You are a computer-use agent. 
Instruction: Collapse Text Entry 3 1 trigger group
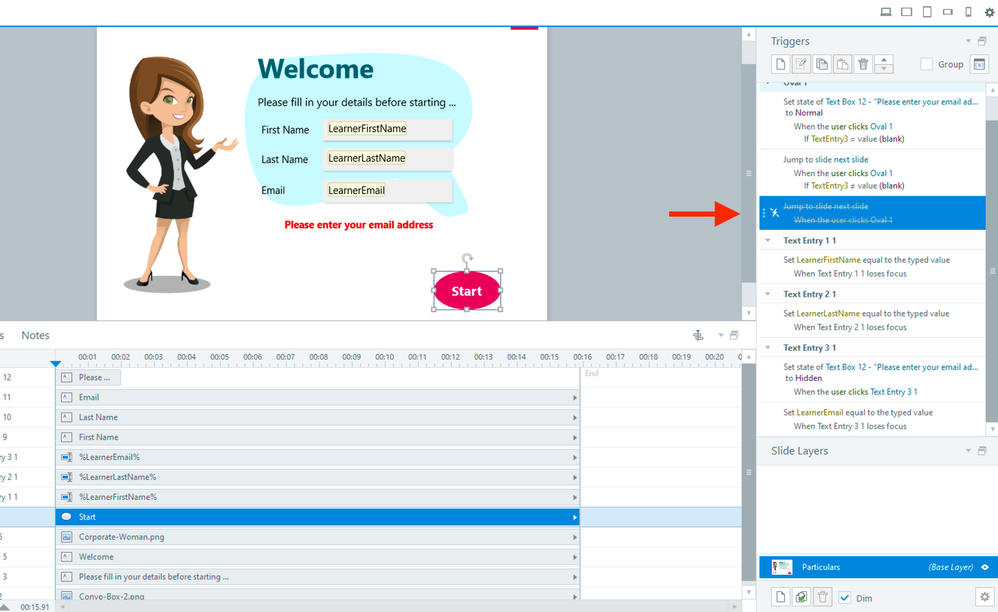(768, 347)
